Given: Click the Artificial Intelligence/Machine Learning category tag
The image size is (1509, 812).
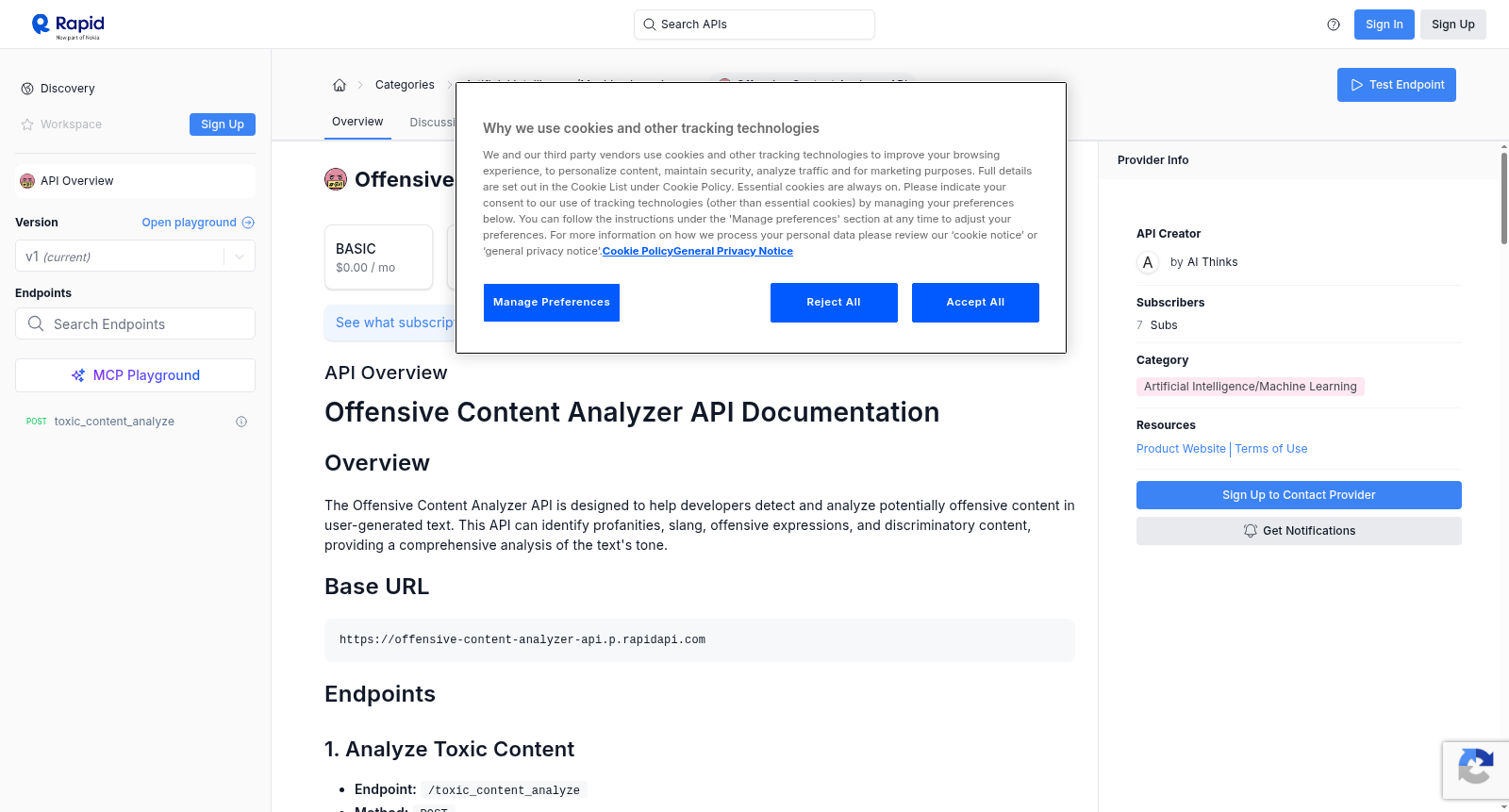Looking at the screenshot, I should pyautogui.click(x=1251, y=387).
